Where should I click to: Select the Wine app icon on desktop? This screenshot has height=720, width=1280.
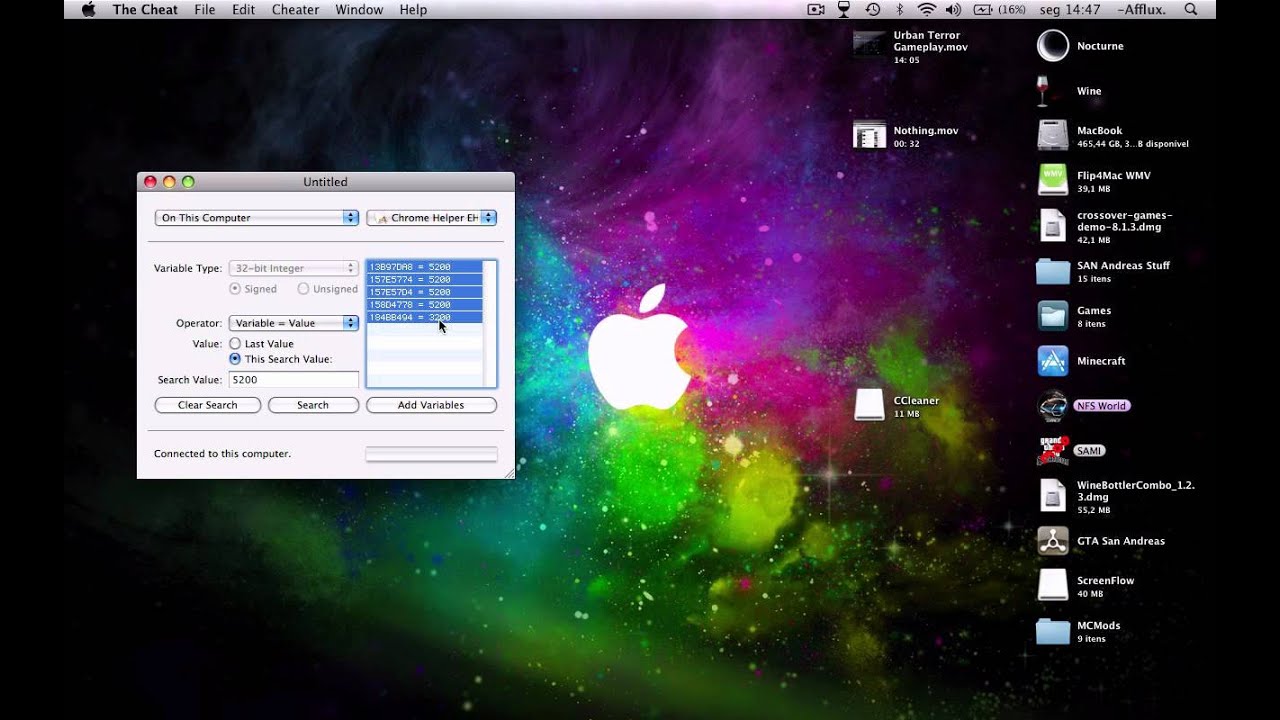coord(1043,90)
